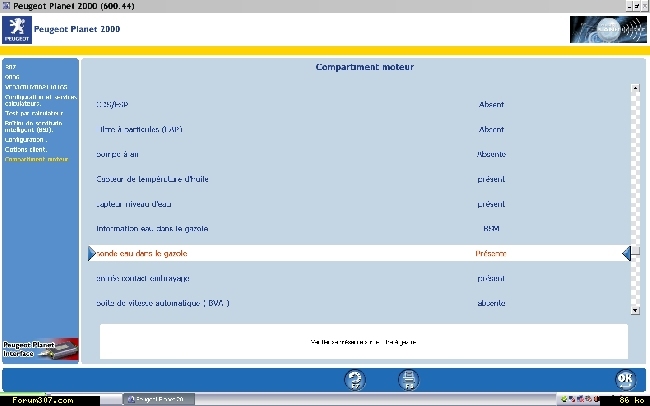Click 'BSM' value for eau dans le gazole
Viewport: 650px width, 406px height.
[x=491, y=229]
